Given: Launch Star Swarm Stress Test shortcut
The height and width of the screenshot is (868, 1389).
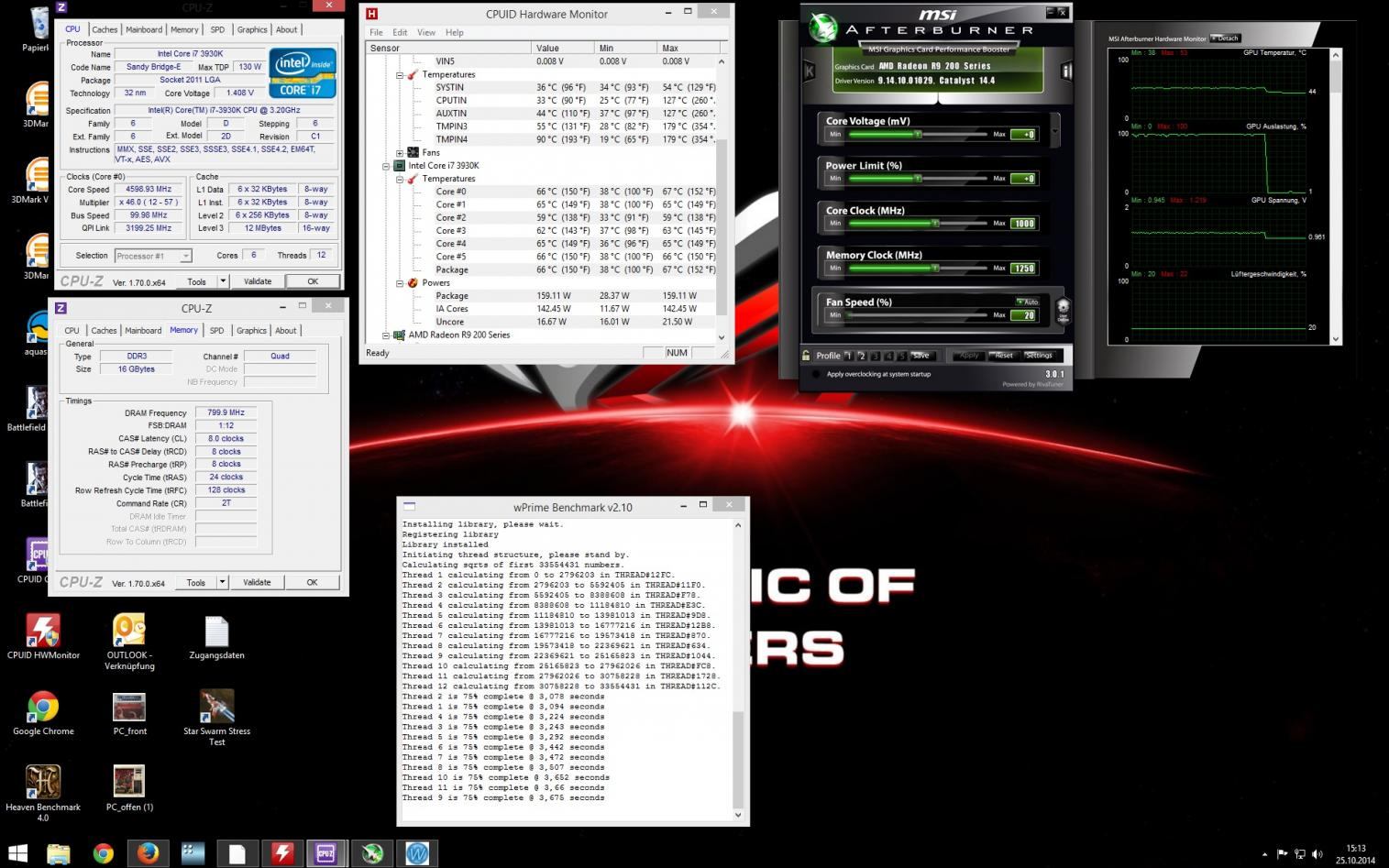Looking at the screenshot, I should (216, 718).
